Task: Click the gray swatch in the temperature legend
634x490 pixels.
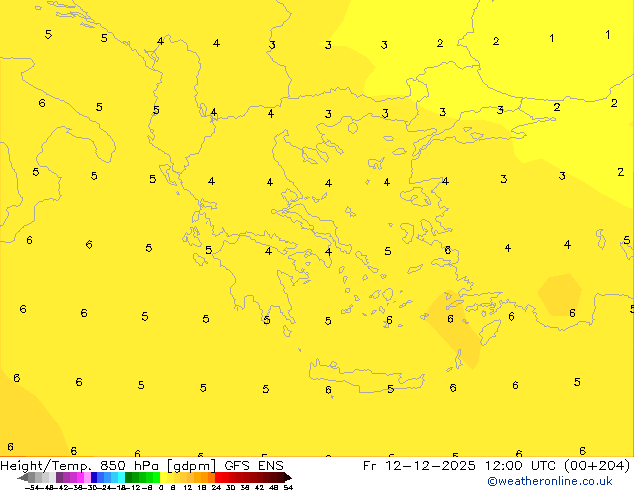Action: [x=38, y=477]
